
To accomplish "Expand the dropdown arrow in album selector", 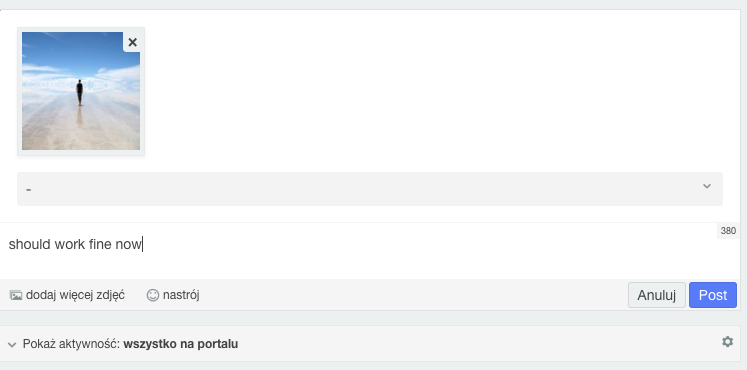I will 707,186.
